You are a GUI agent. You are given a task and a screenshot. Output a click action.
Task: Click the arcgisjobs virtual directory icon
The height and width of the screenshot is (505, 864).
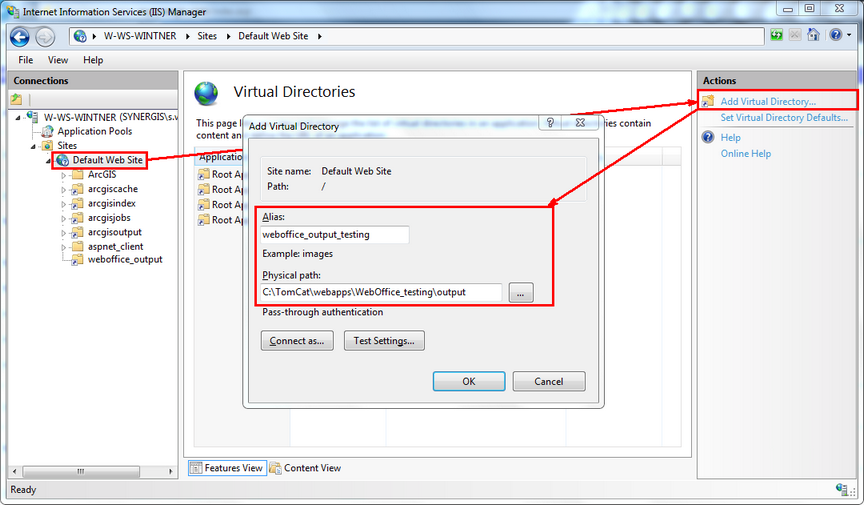point(78,218)
